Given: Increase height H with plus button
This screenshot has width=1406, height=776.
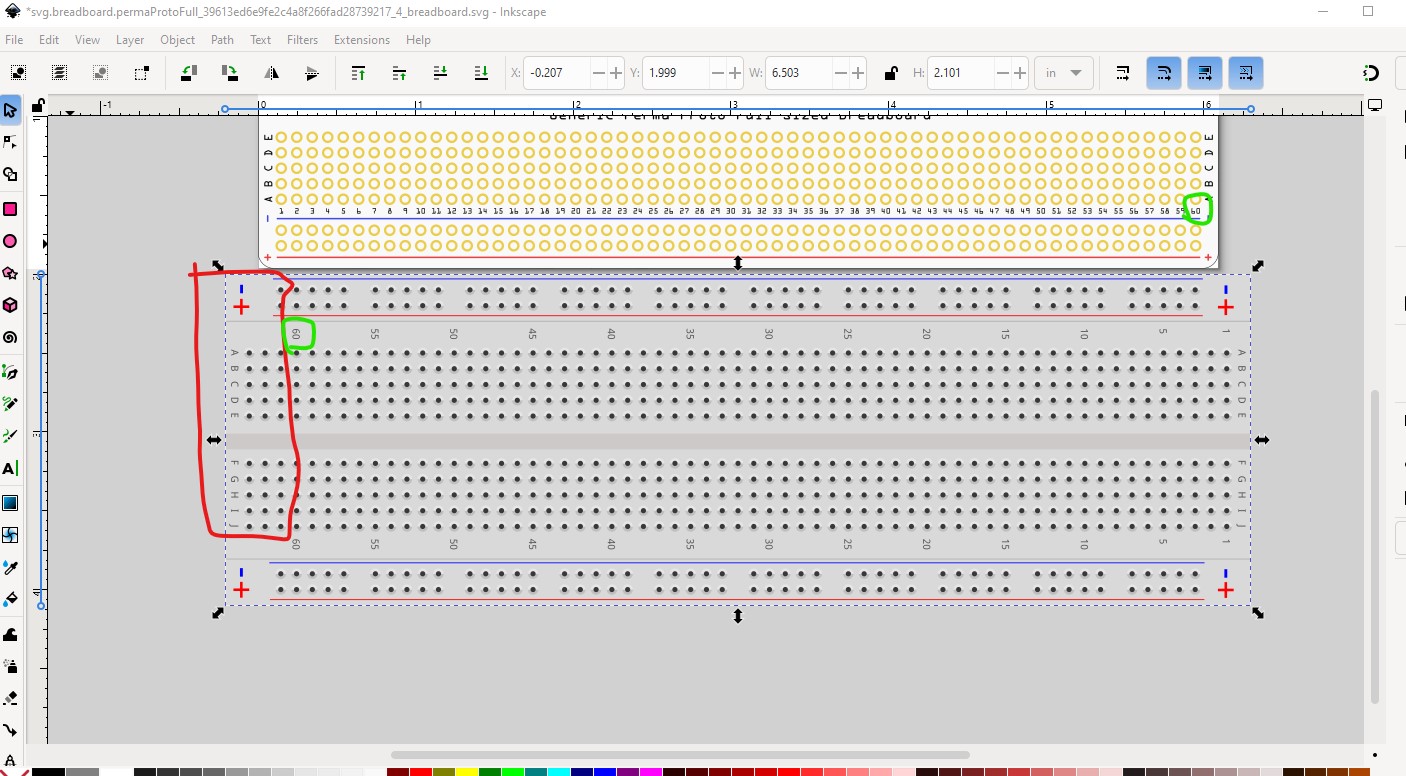Looking at the screenshot, I should 1019,73.
